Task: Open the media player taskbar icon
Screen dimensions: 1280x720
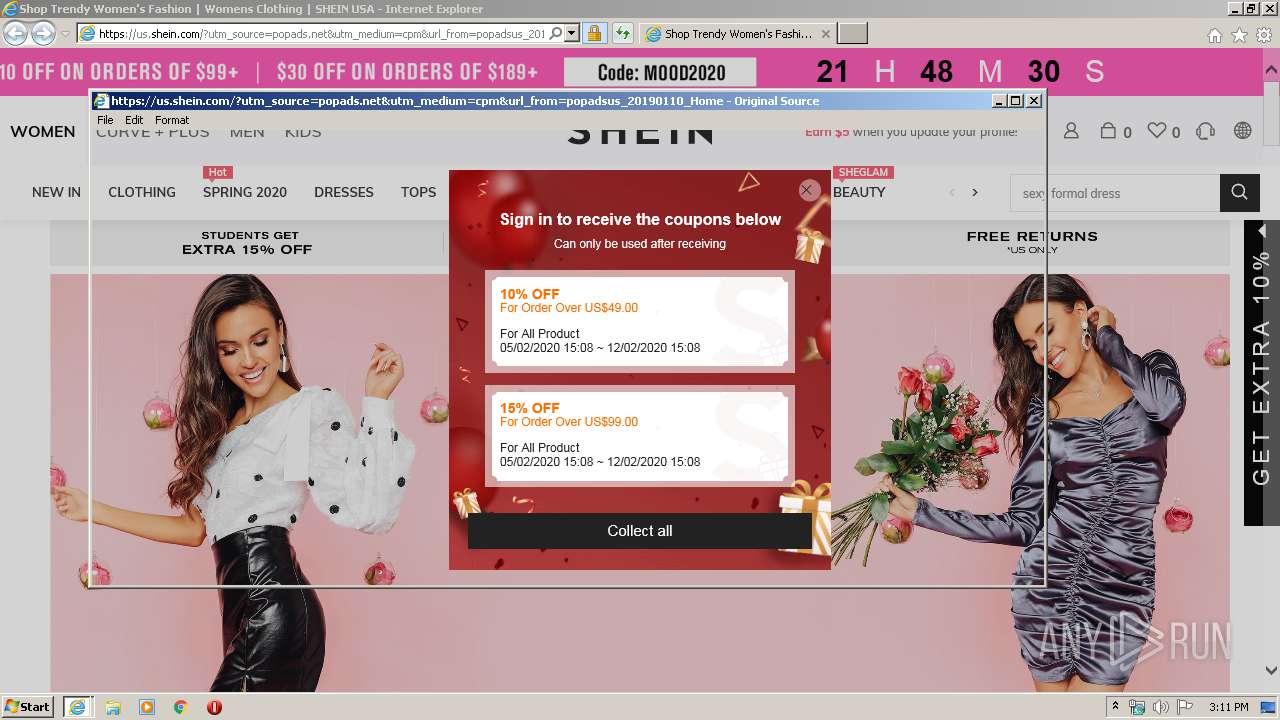Action: 147,707
